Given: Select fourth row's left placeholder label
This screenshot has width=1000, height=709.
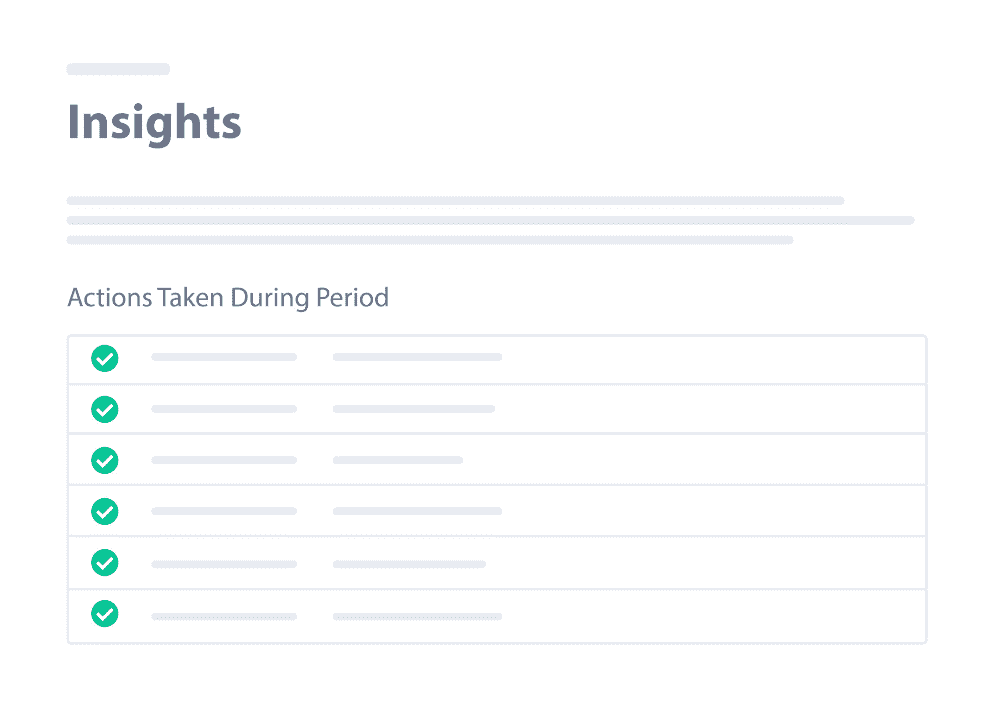Looking at the screenshot, I should pos(224,511).
